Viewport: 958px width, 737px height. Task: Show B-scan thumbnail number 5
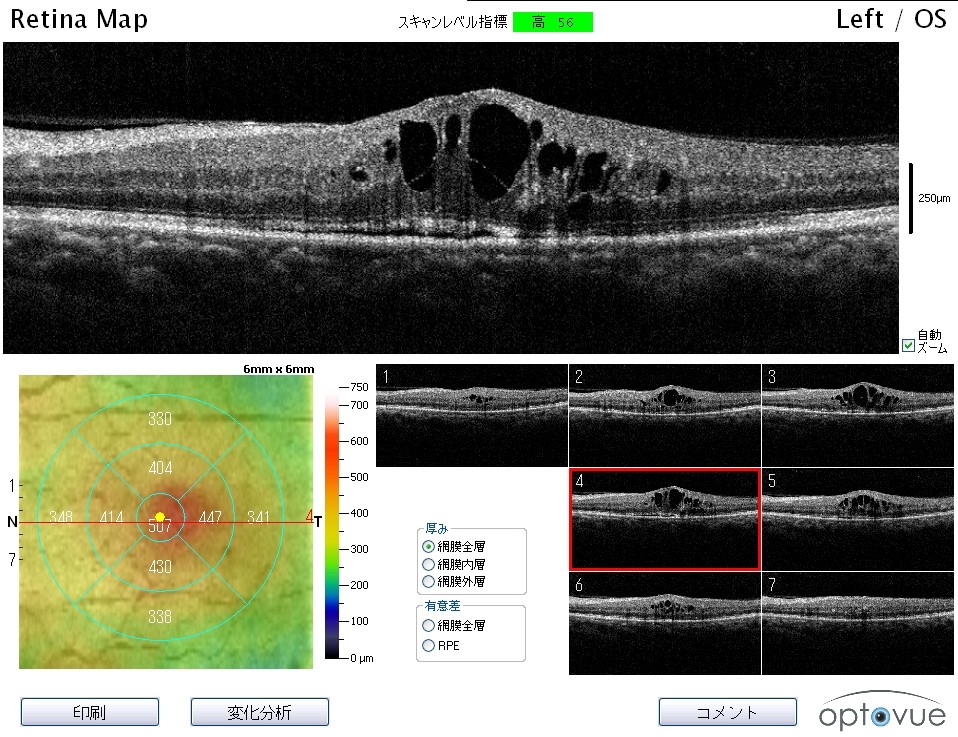(857, 519)
